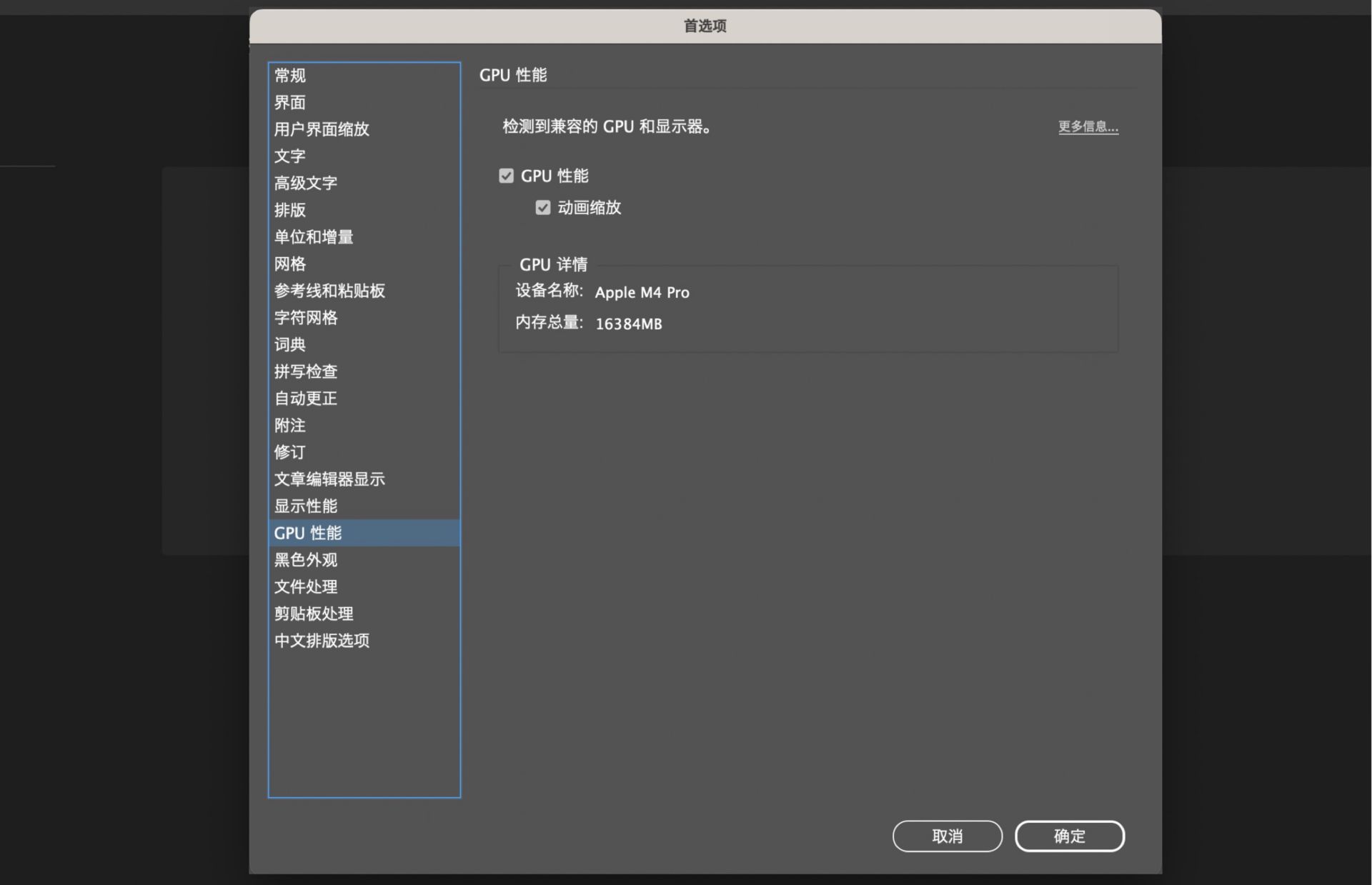Viewport: 1372px width, 885px height.
Task: Select 中文排版选项 preferences
Action: coord(322,641)
